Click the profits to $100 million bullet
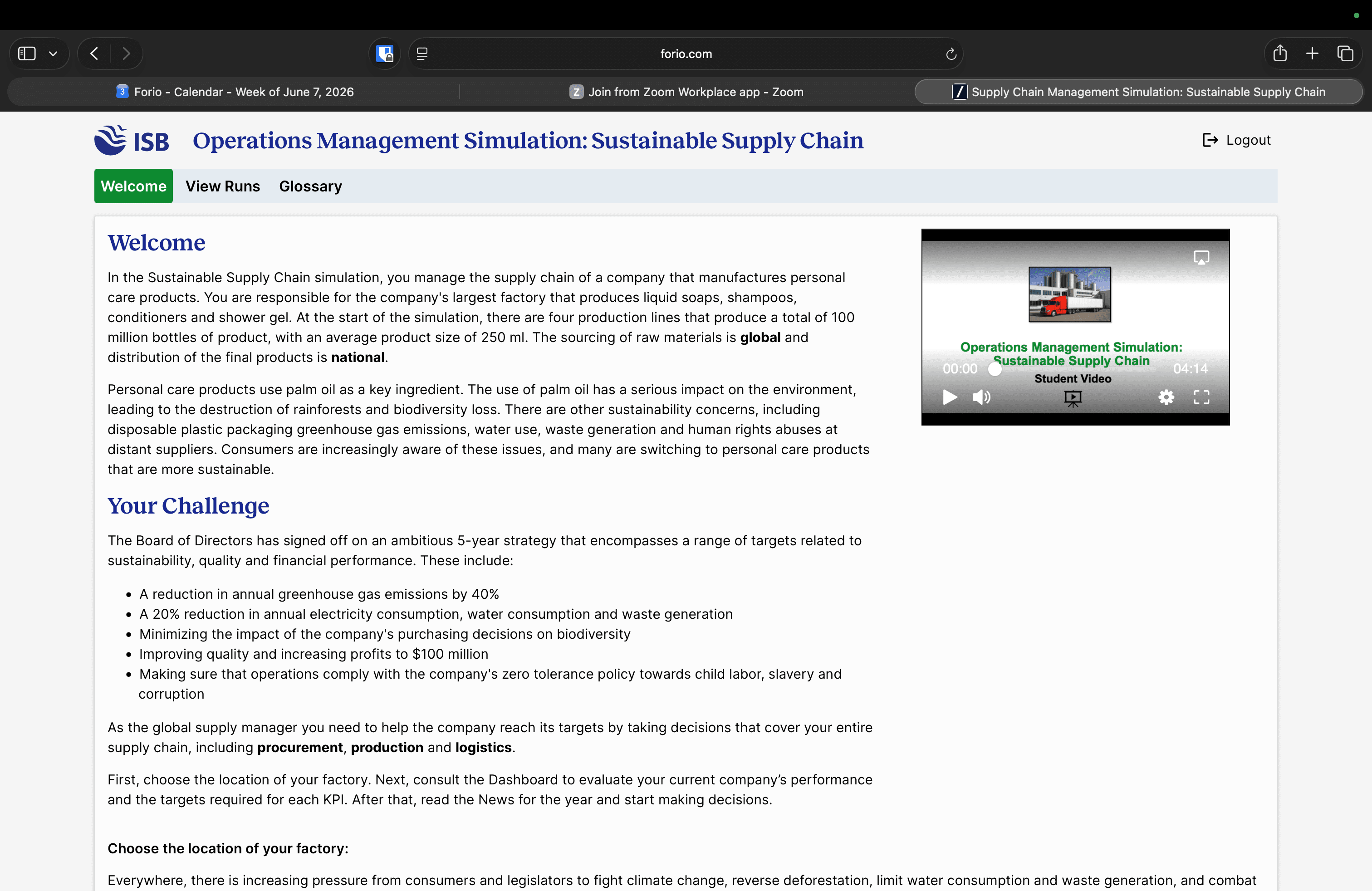 [314, 654]
